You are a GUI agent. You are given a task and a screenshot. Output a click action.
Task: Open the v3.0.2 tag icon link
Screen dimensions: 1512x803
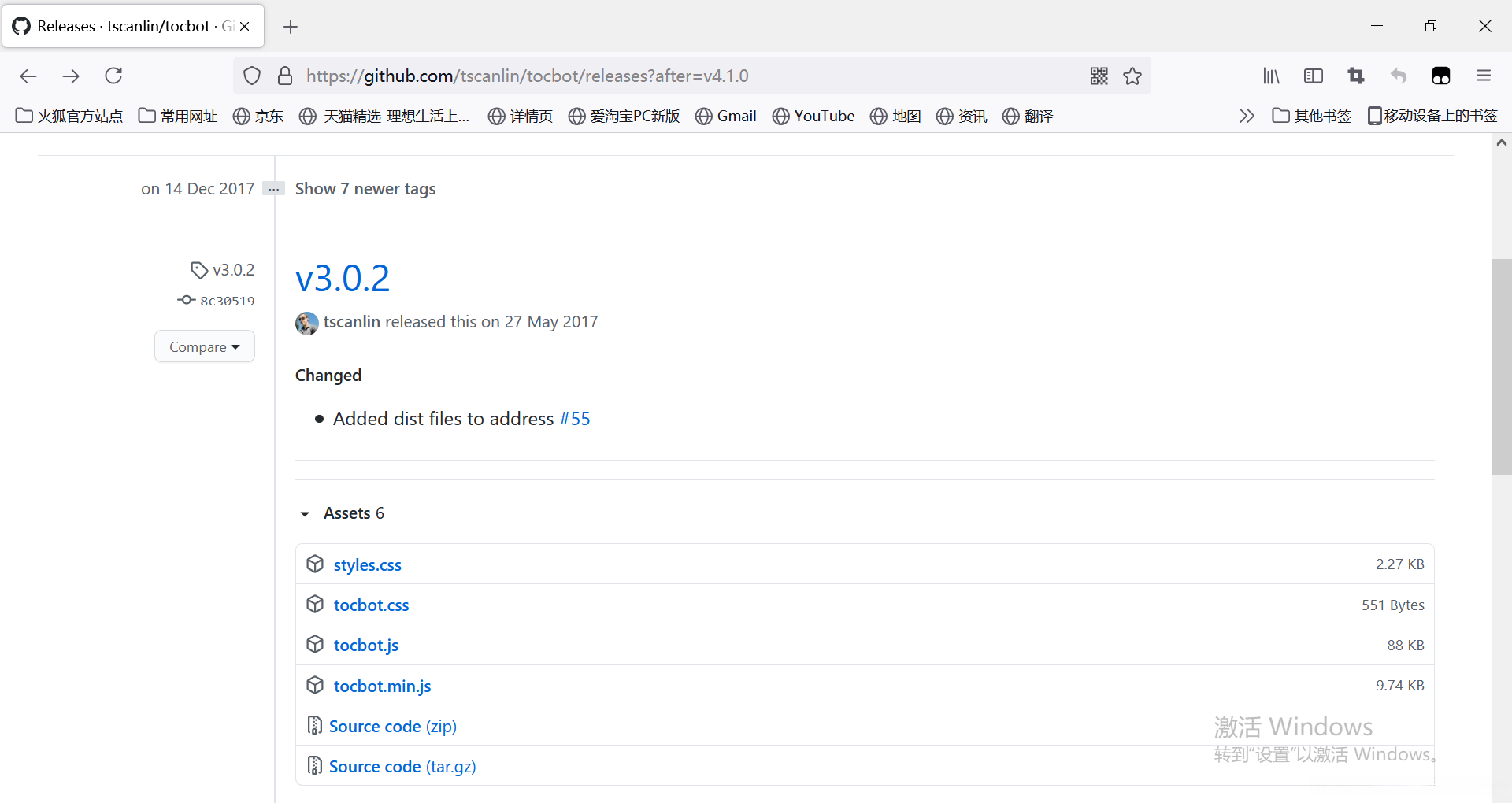point(223,270)
